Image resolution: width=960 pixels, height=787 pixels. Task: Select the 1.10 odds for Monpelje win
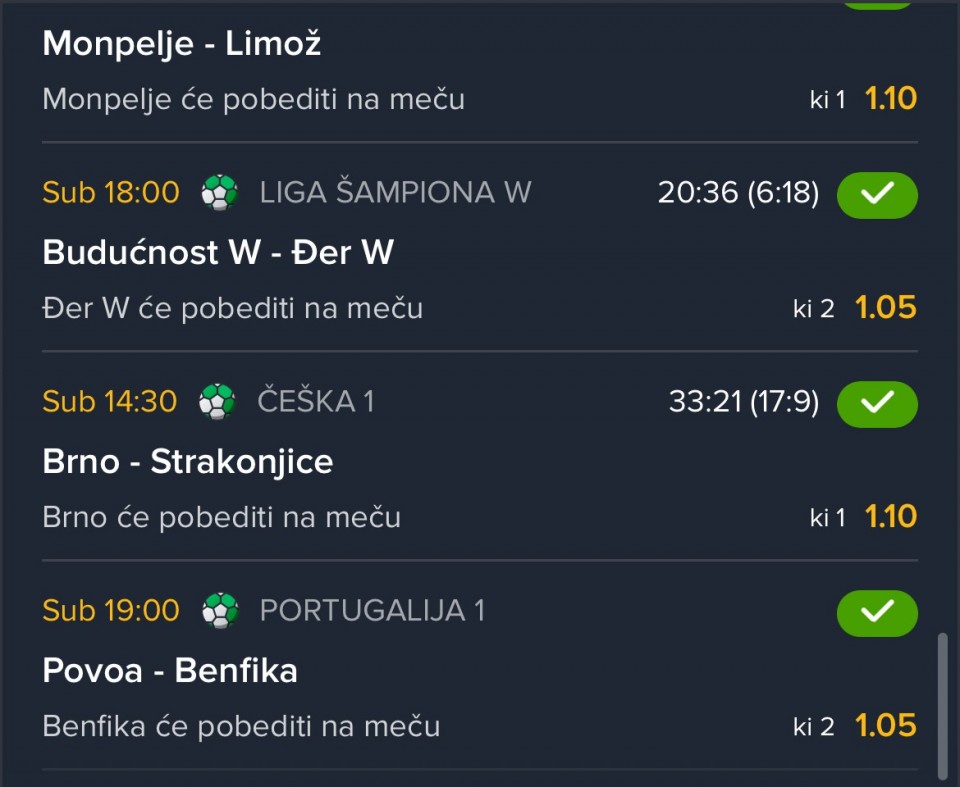click(x=890, y=98)
